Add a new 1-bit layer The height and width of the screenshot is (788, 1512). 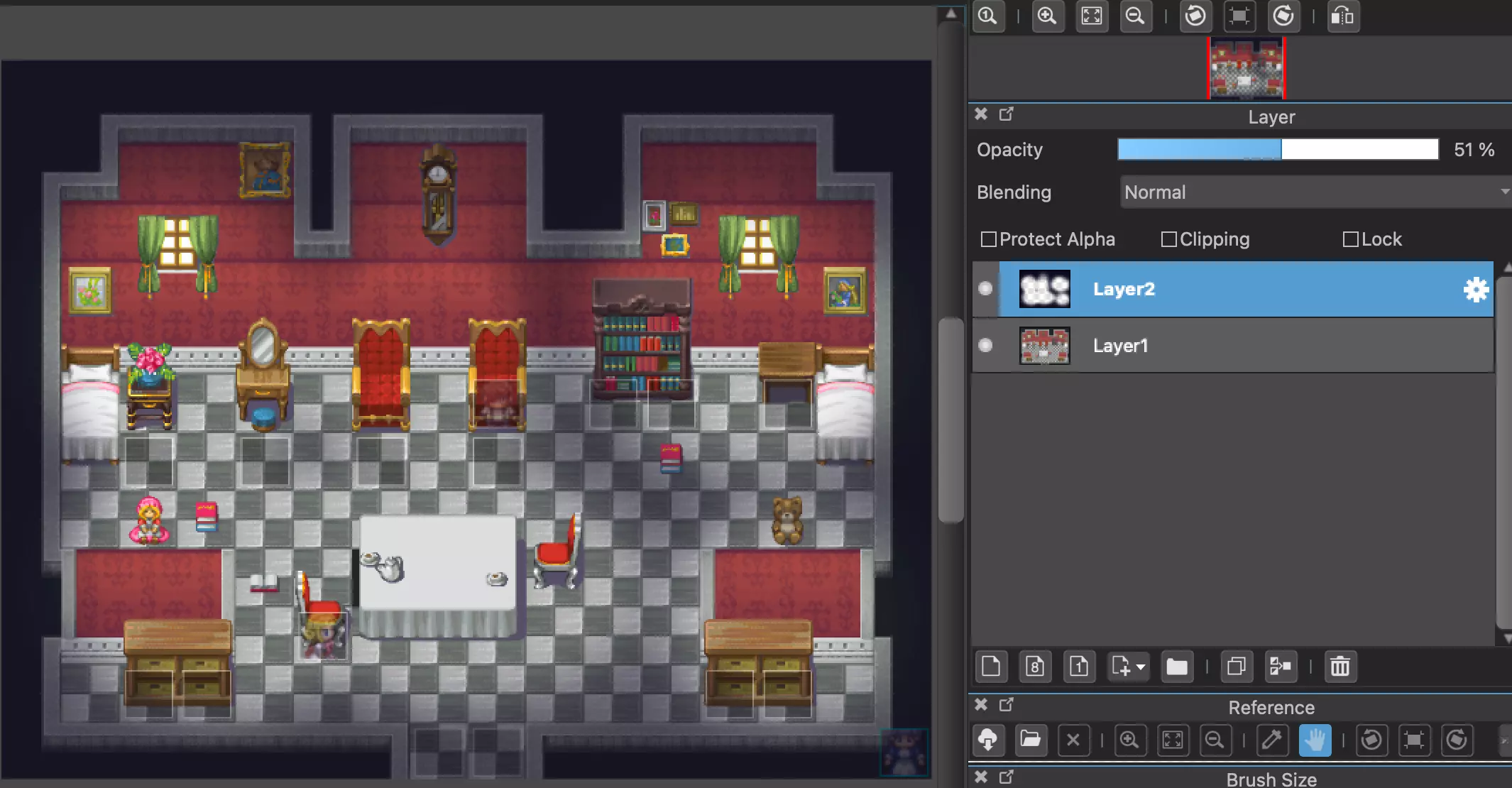(x=1079, y=667)
